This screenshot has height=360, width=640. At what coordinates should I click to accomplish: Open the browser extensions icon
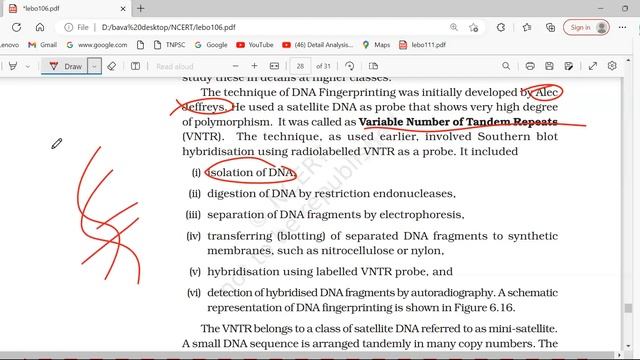[501, 27]
